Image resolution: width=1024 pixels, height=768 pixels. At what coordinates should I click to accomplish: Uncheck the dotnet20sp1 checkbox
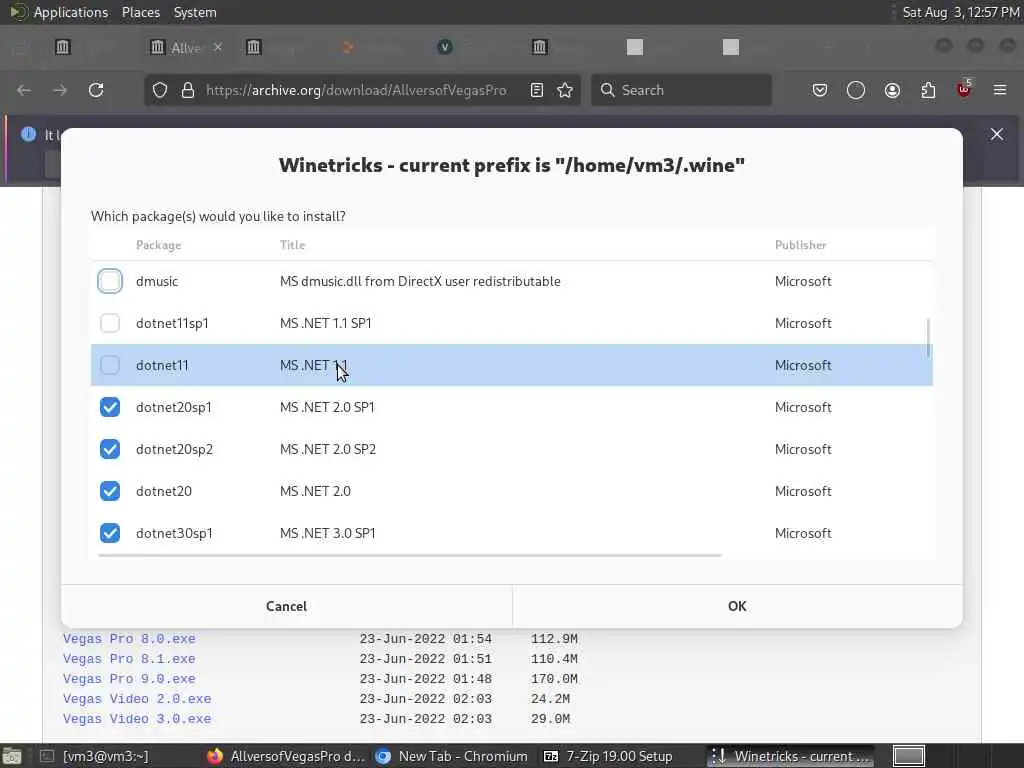(x=110, y=407)
